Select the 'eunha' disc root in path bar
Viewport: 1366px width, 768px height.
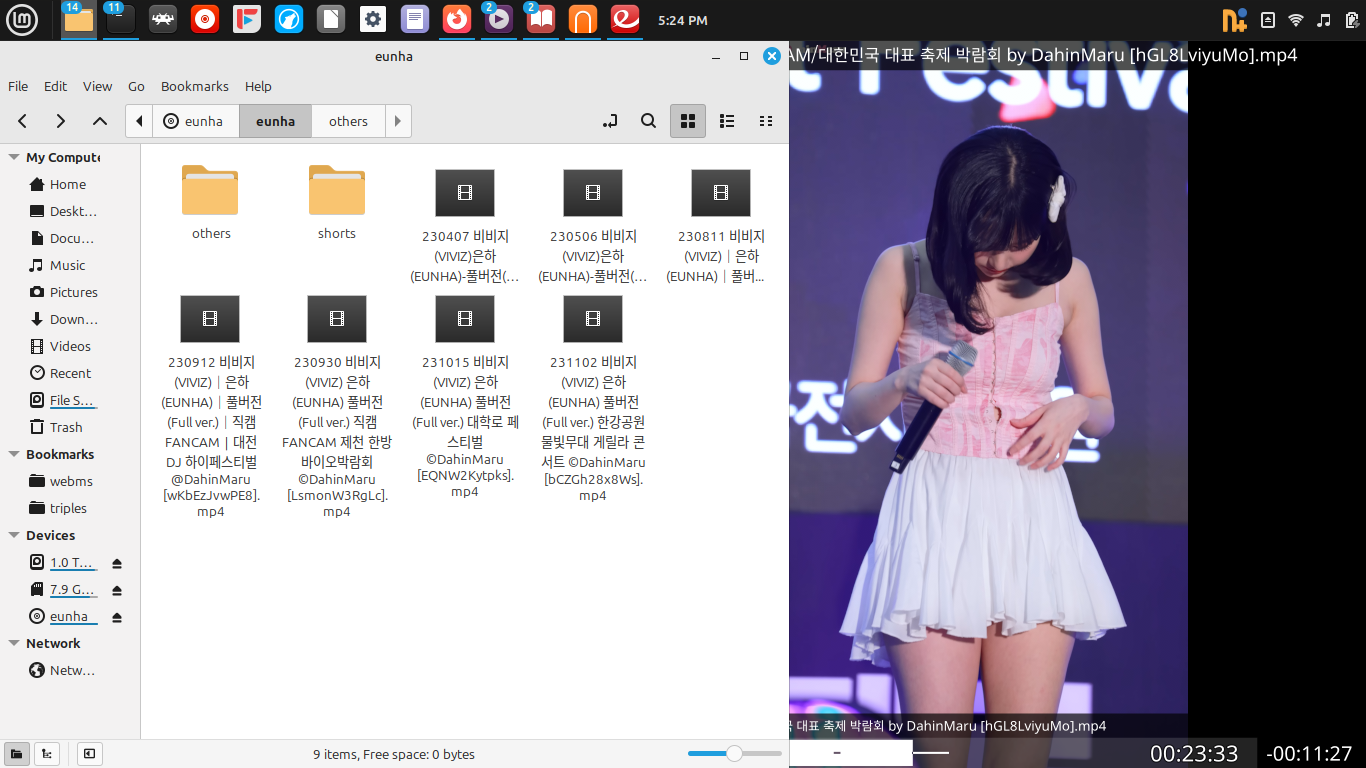[x=194, y=121]
